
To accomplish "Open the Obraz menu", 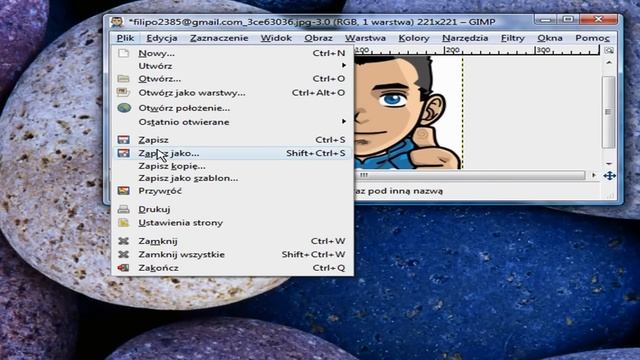I will coord(318,38).
